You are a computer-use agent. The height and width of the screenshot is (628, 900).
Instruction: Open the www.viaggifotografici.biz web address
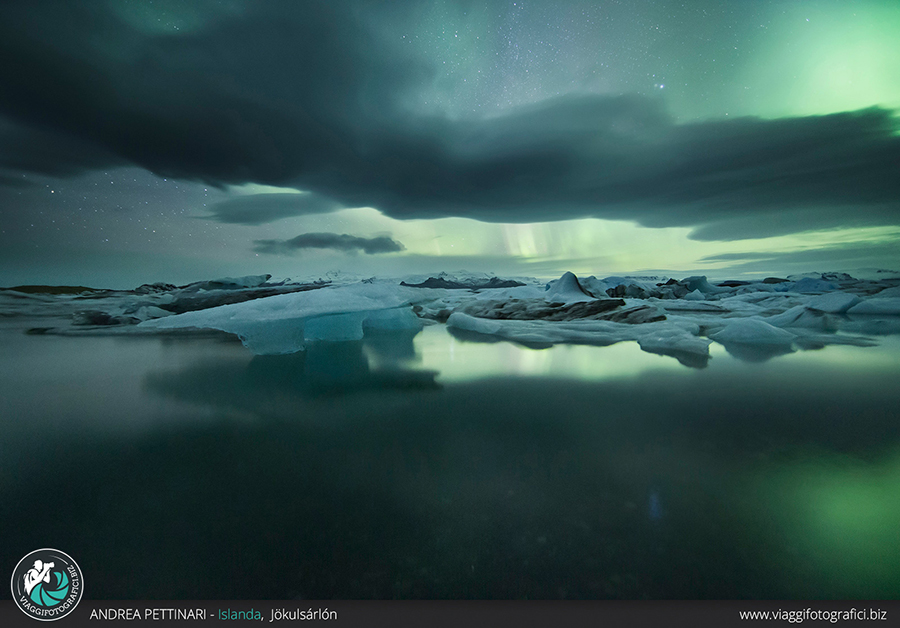point(813,615)
